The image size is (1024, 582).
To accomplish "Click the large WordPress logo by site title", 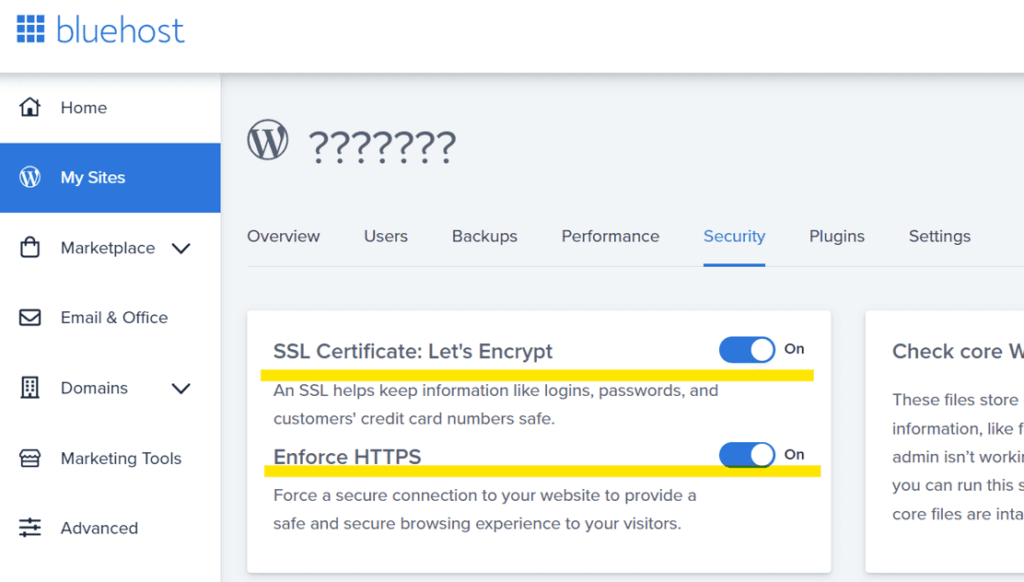I will tap(268, 141).
